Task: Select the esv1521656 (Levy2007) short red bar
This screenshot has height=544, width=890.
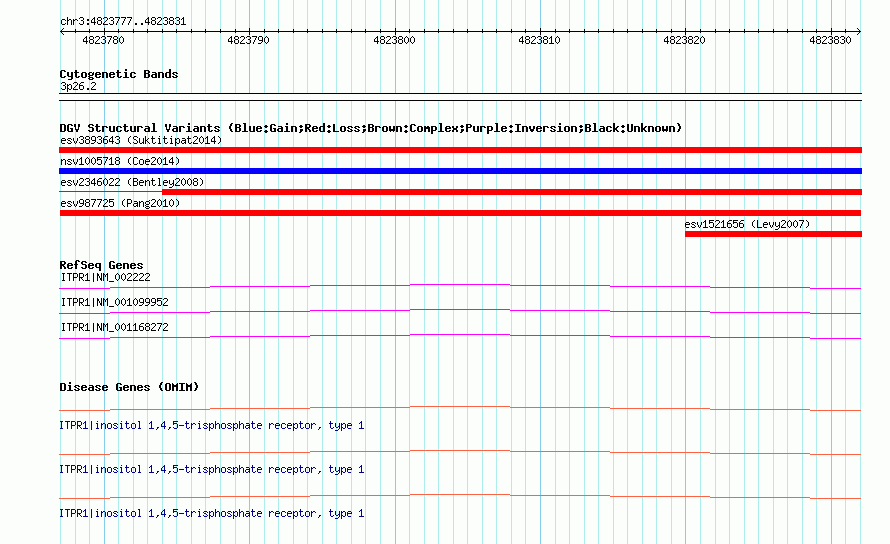Action: click(x=773, y=234)
